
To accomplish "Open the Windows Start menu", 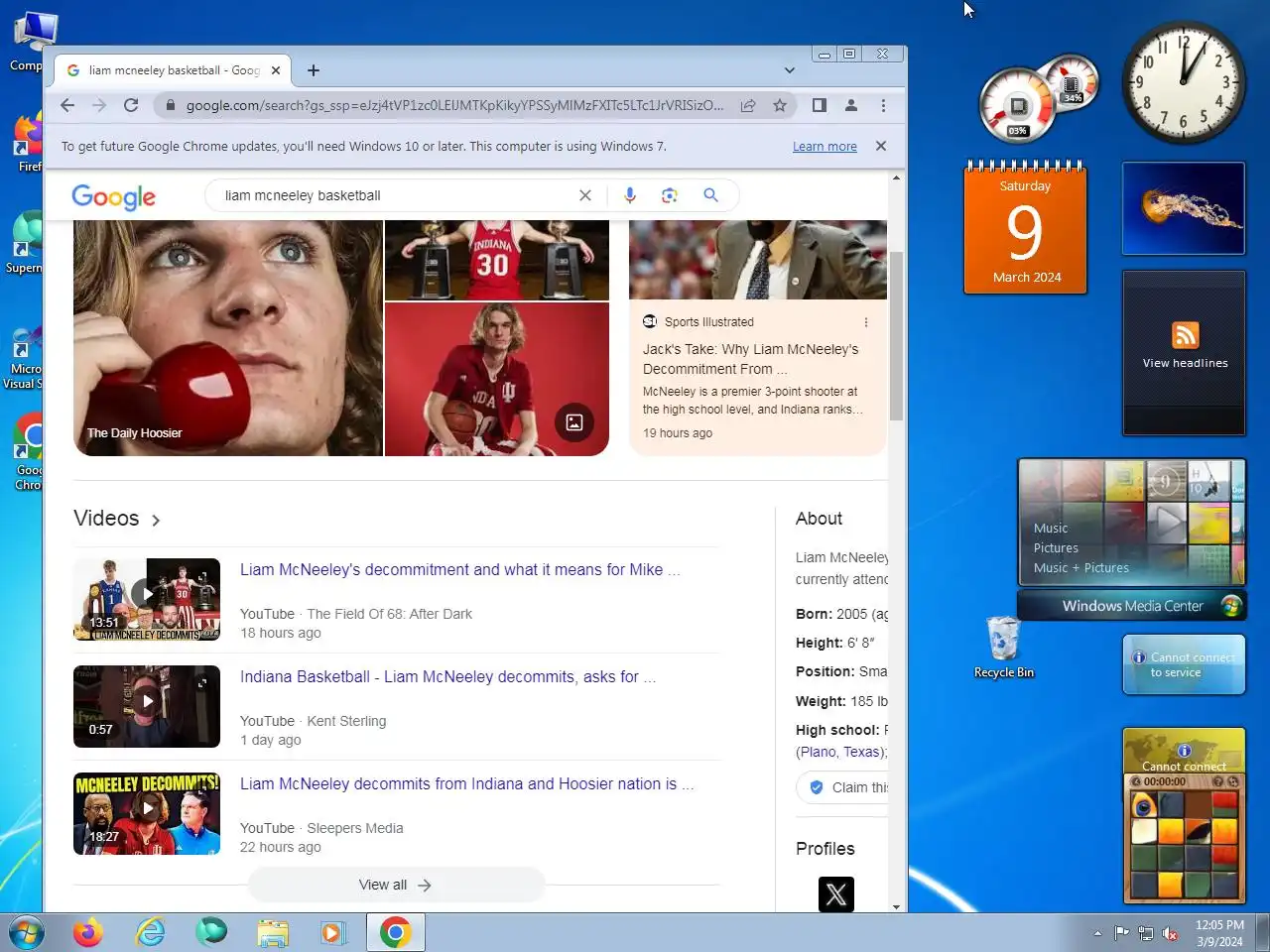I will (27, 932).
